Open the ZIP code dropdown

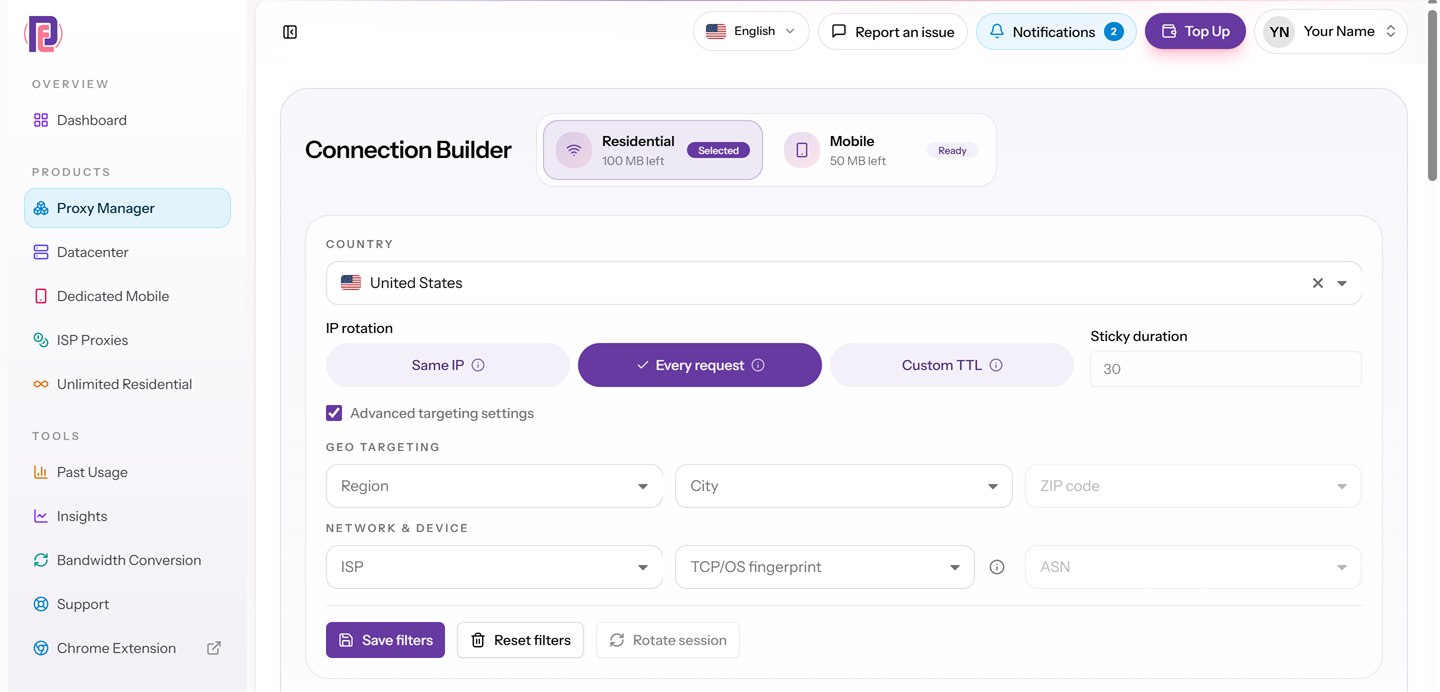click(1193, 486)
